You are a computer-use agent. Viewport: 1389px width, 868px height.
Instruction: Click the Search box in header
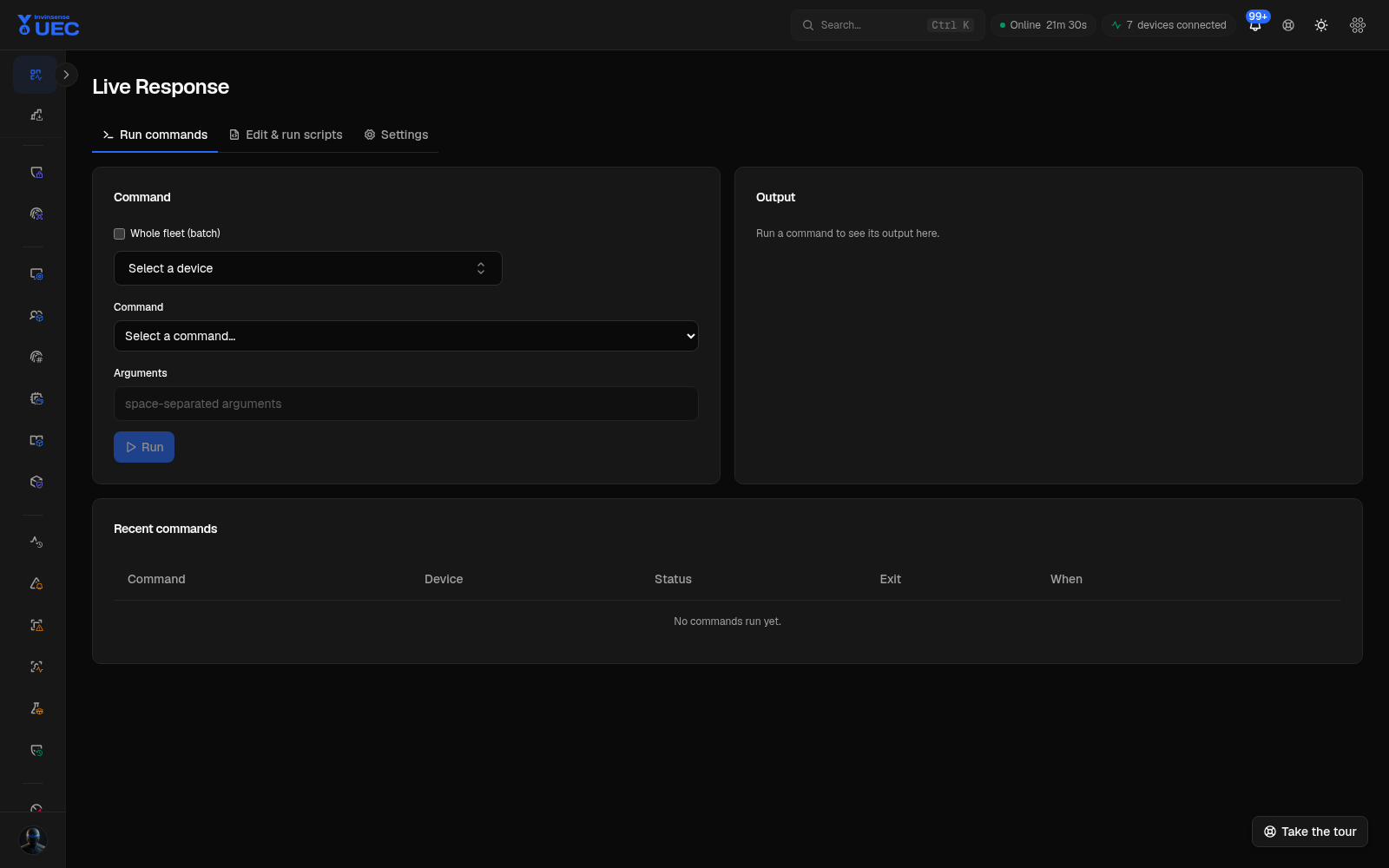pos(887,25)
